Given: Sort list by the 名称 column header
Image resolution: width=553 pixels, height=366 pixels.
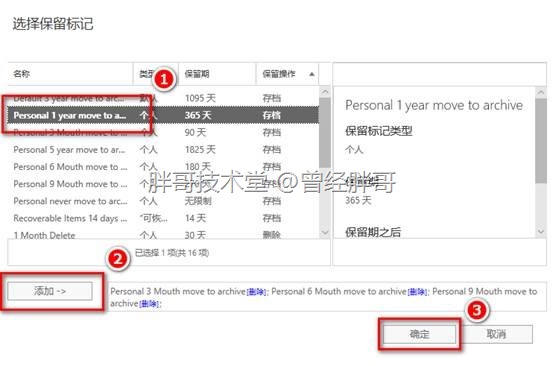Looking at the screenshot, I should 70,74.
